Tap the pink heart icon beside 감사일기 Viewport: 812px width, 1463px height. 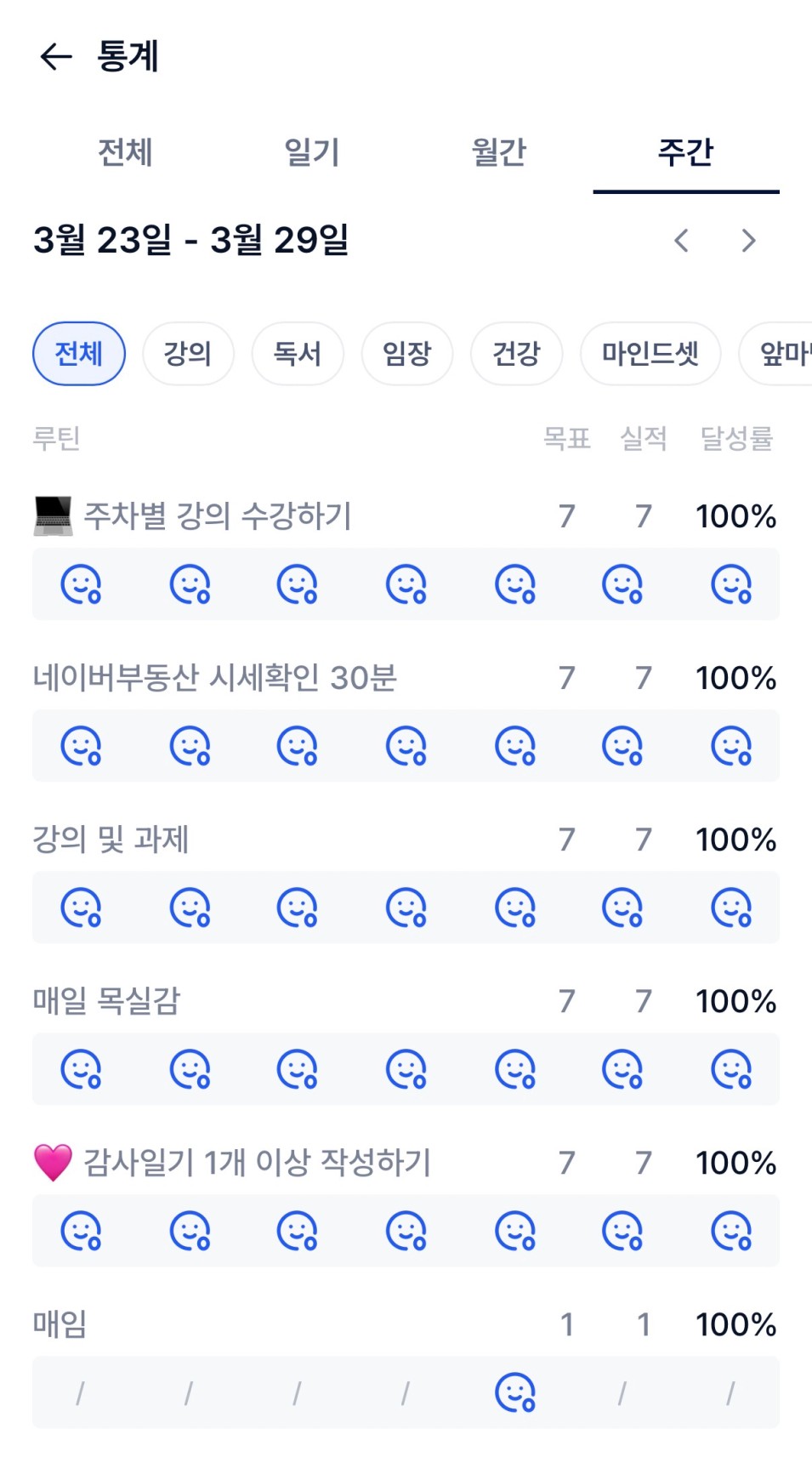[53, 1163]
